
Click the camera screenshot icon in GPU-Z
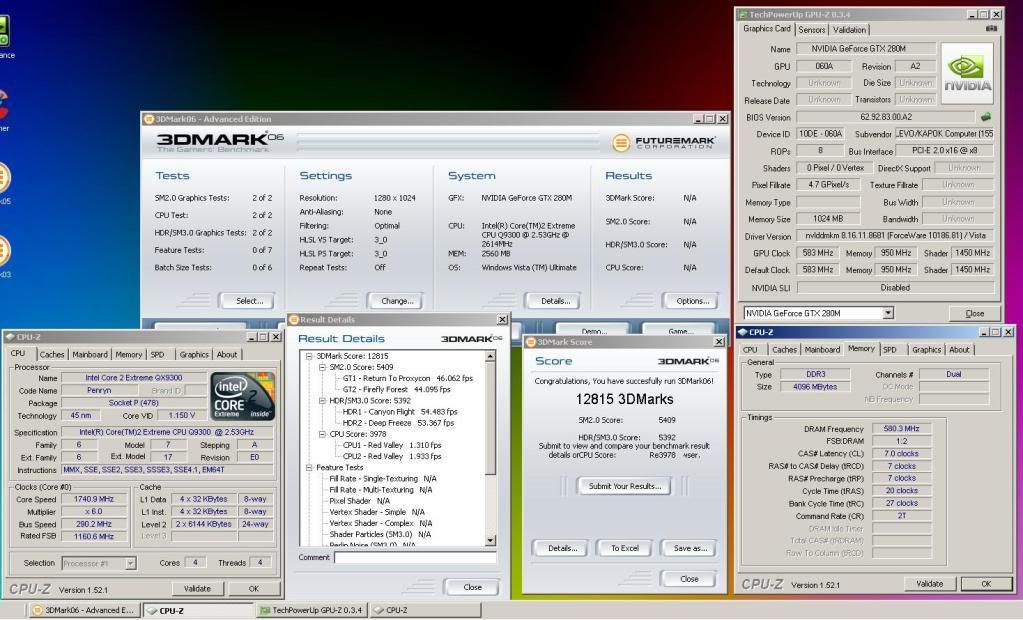tap(991, 29)
